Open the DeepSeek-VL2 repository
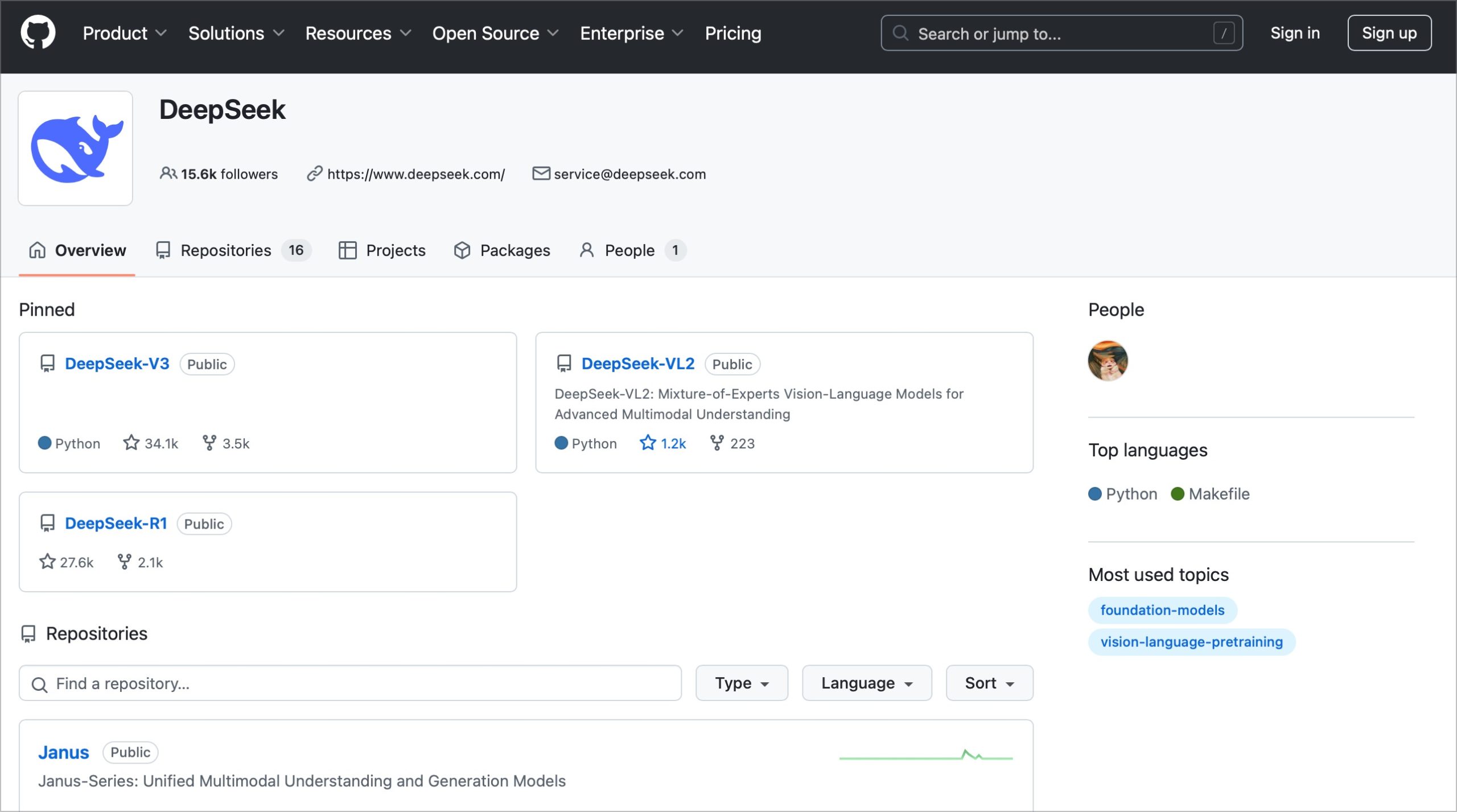 pos(638,364)
